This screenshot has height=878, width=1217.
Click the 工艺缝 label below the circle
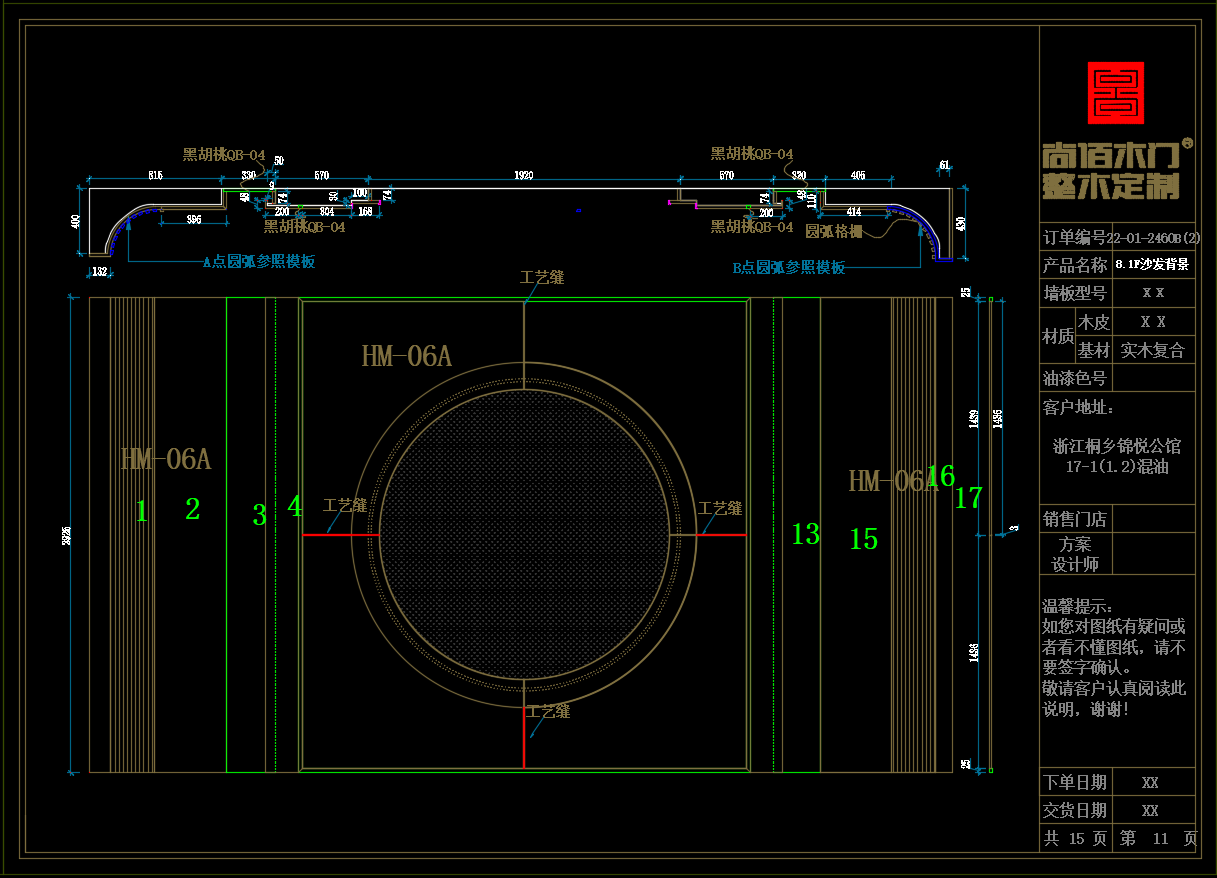548,712
